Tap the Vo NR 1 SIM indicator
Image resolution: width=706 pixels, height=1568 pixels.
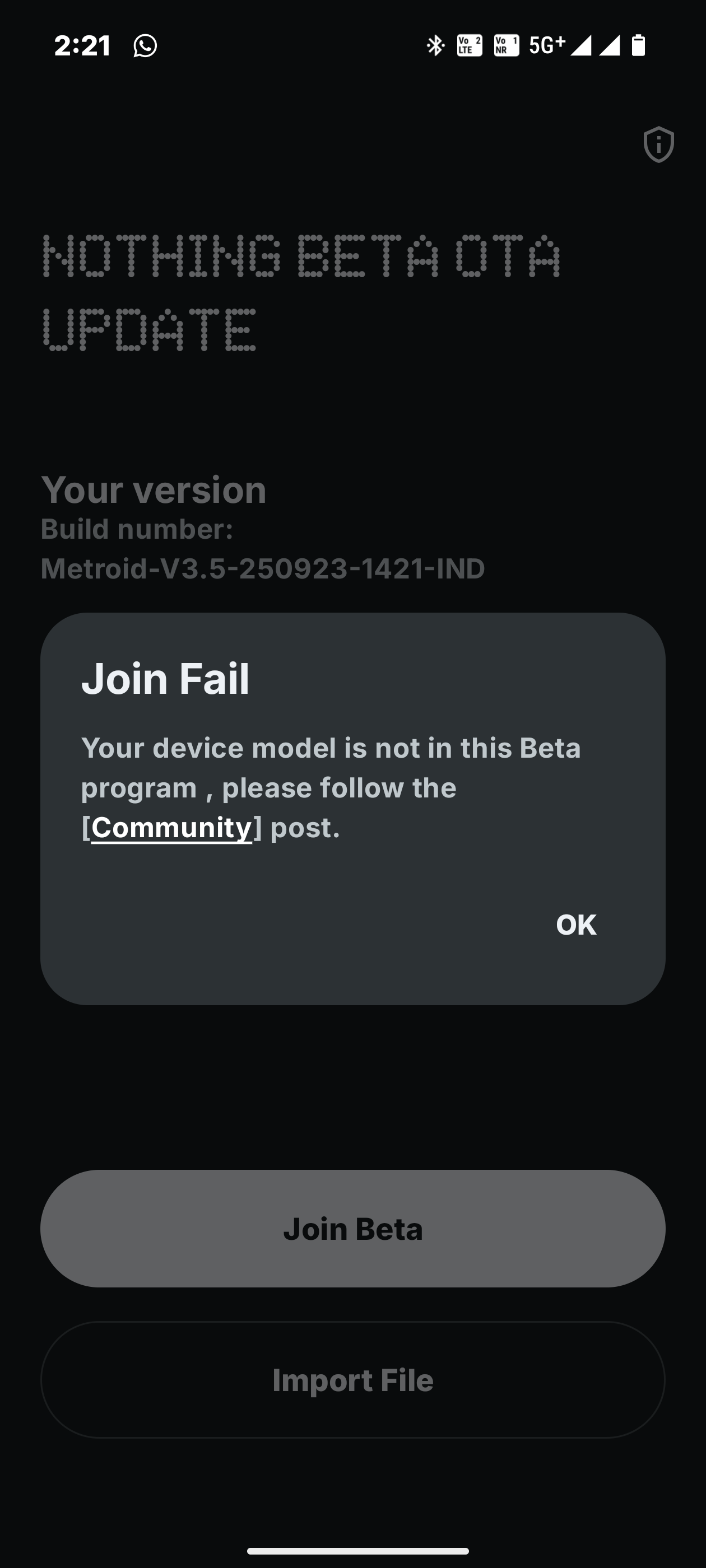[506, 45]
